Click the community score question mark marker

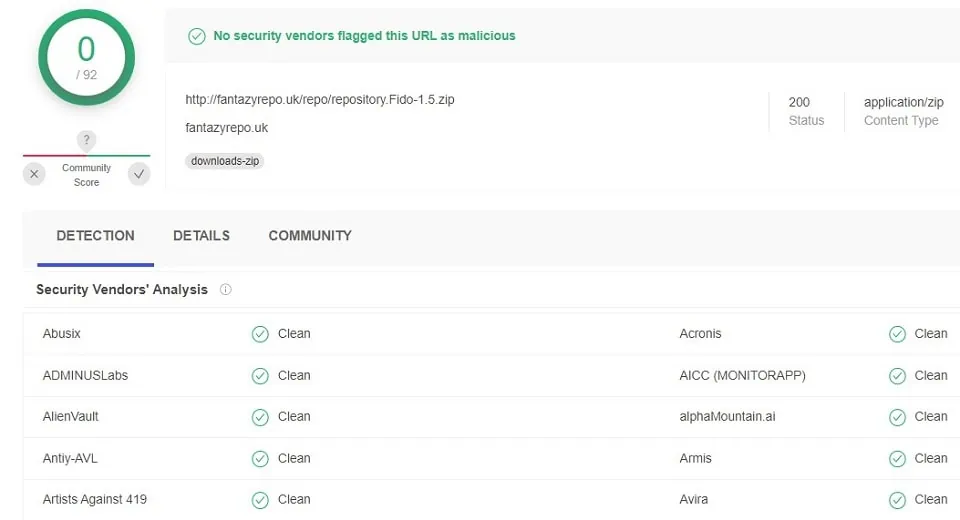[x=86, y=140]
